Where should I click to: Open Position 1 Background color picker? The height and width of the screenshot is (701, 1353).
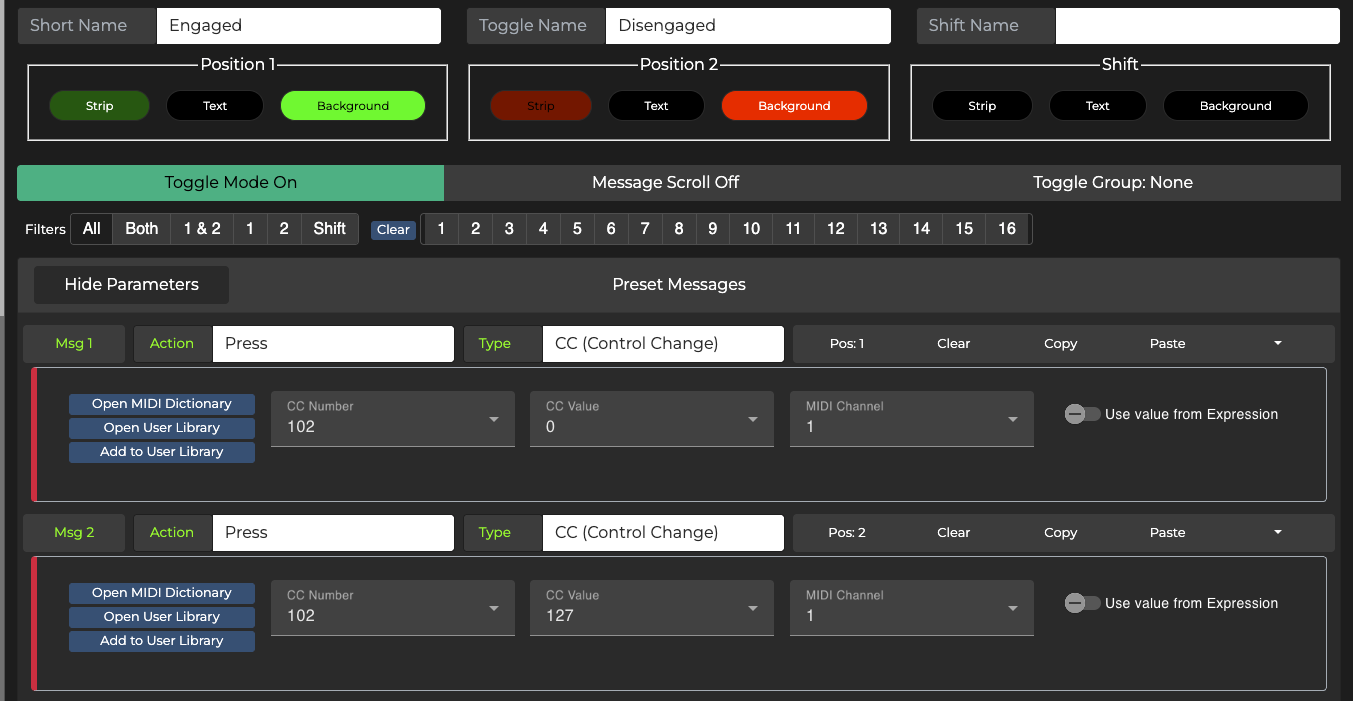[x=353, y=106]
